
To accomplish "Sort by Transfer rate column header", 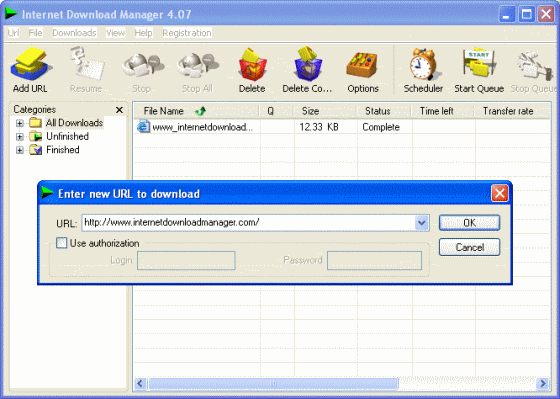I will tap(512, 111).
